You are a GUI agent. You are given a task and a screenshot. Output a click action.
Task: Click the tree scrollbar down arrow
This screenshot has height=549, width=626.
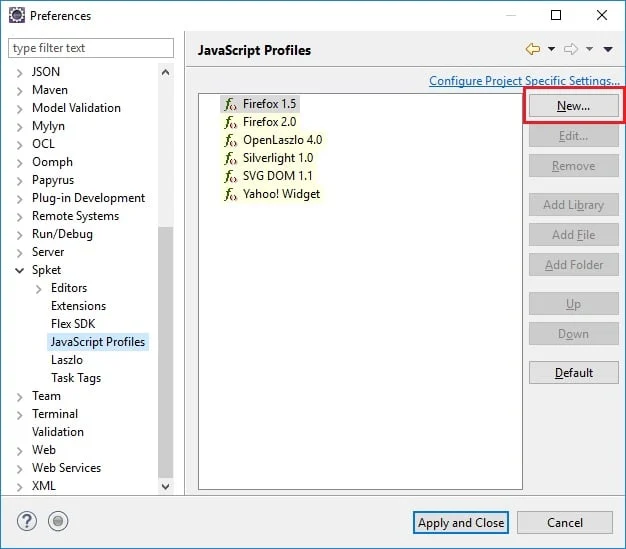(166, 486)
